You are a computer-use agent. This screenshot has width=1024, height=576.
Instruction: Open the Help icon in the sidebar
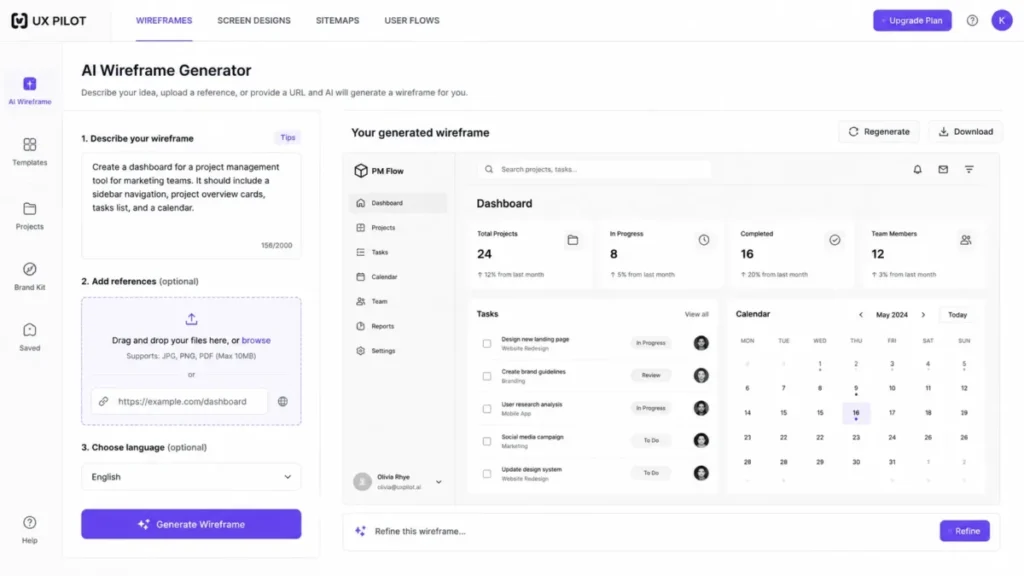click(x=29, y=522)
